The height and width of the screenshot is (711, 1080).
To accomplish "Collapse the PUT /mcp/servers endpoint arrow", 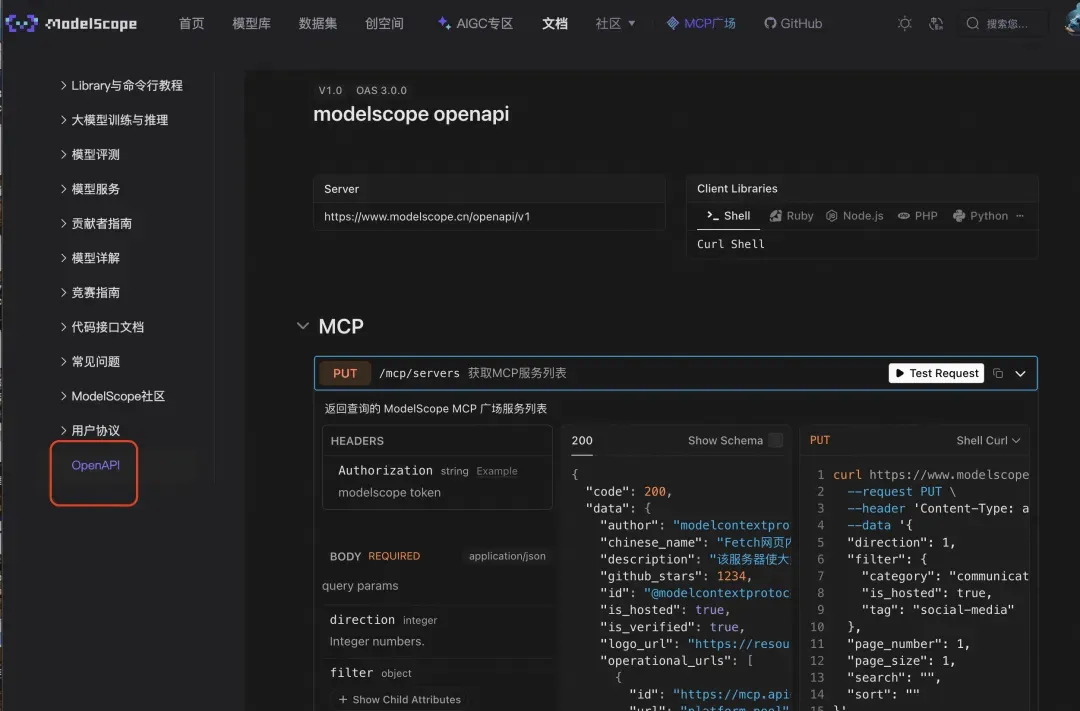I will pyautogui.click(x=1020, y=373).
